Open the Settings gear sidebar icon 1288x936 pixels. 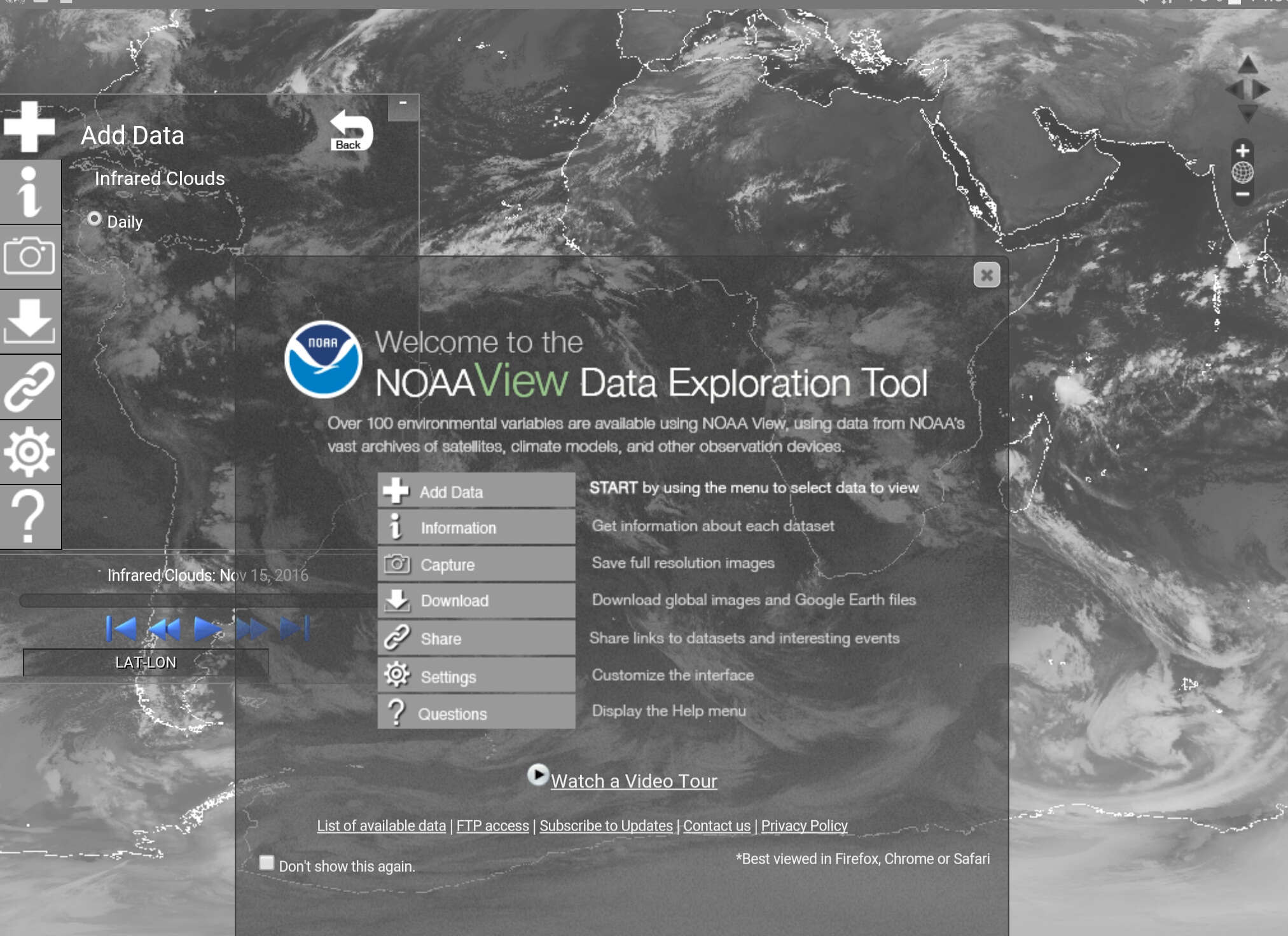tap(29, 452)
